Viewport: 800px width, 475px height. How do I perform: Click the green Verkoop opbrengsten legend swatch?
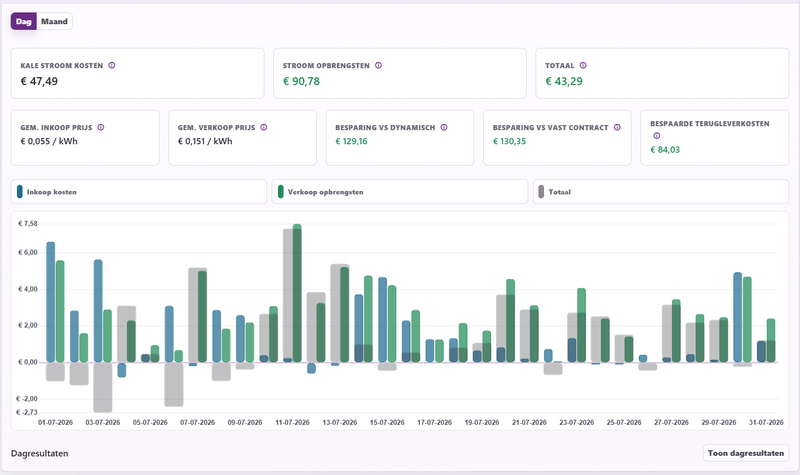[281, 192]
